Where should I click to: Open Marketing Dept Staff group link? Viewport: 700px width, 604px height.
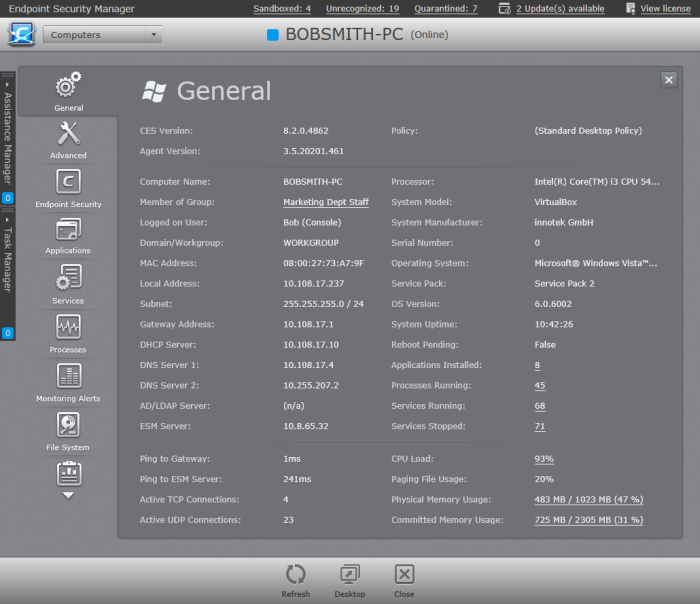[x=326, y=202]
